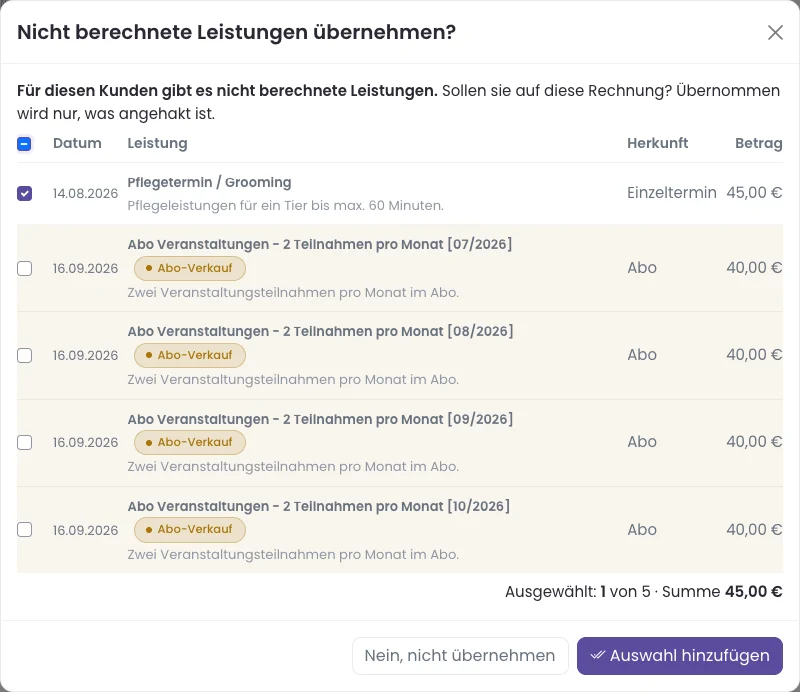This screenshot has height=692, width=800.
Task: Click the 'Leistung' column header
Action: (157, 143)
